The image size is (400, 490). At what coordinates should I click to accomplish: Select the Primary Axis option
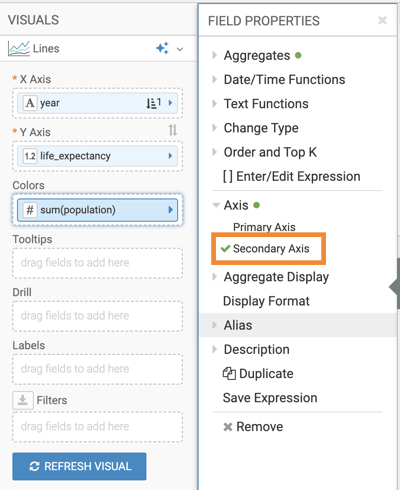point(264,227)
